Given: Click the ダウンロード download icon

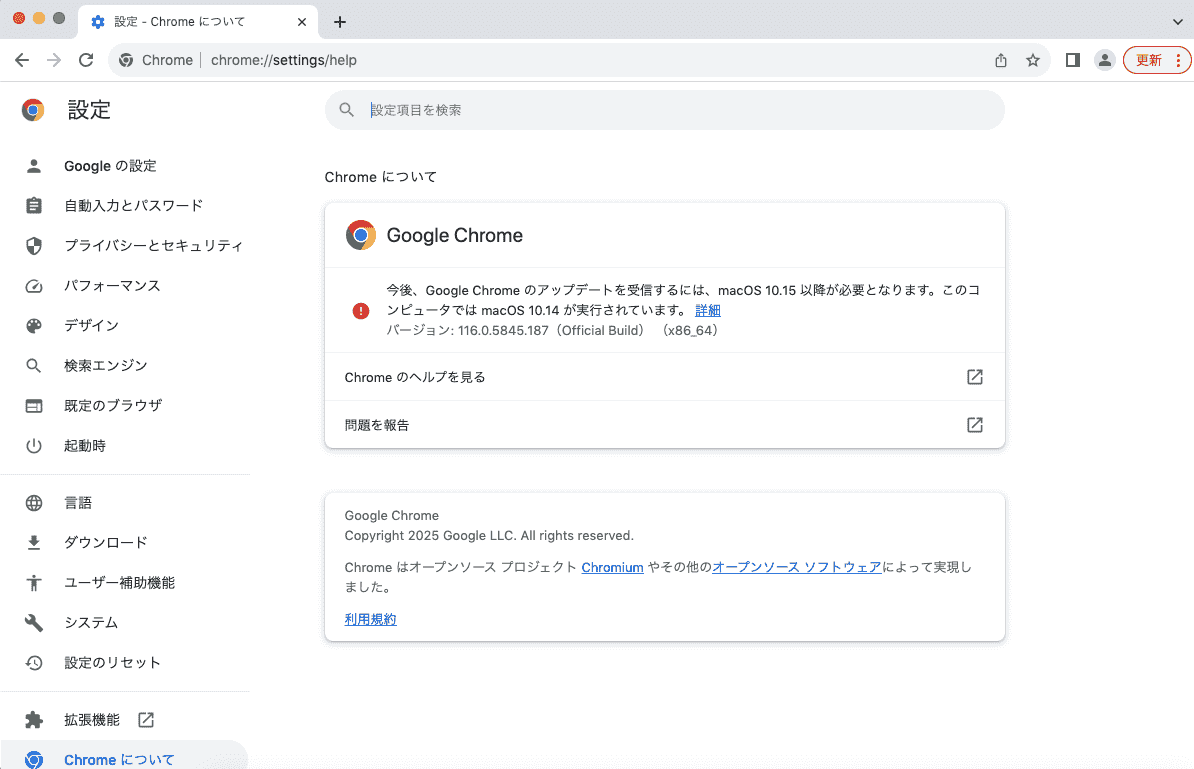Looking at the screenshot, I should coord(34,543).
